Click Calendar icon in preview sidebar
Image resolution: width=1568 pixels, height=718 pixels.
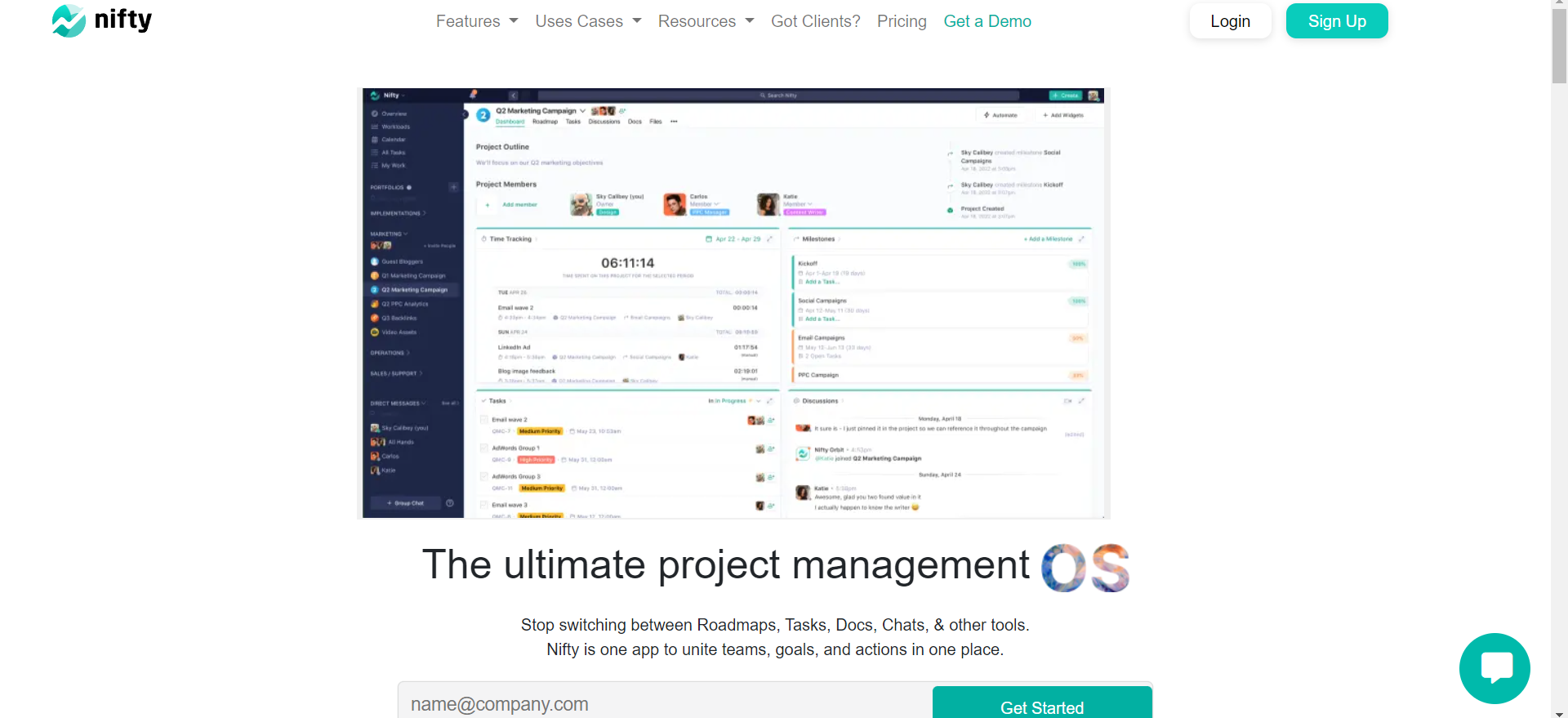tap(375, 140)
